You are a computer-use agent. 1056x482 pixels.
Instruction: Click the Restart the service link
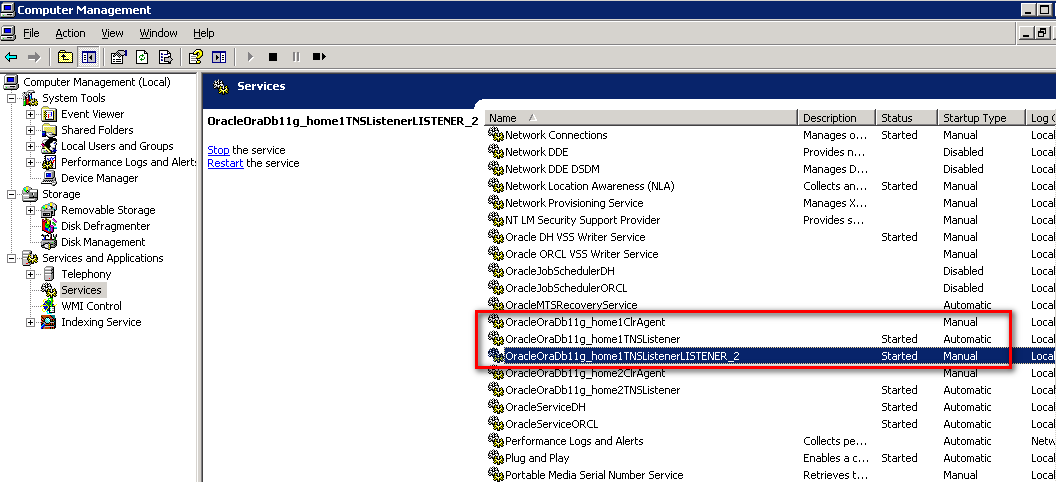click(225, 163)
